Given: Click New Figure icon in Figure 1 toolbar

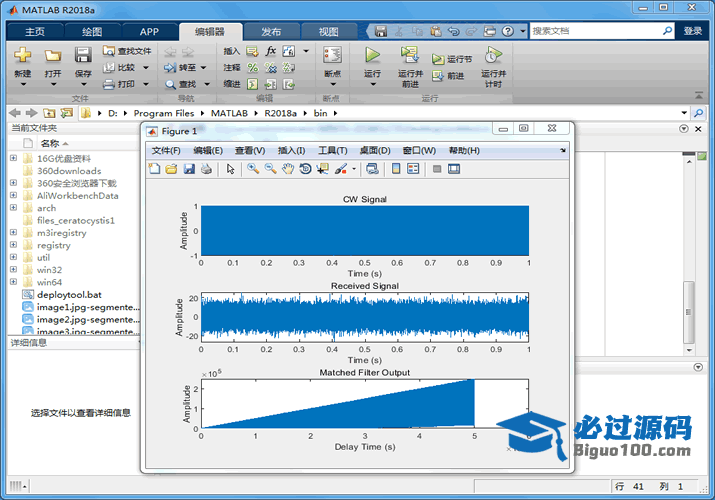Looking at the screenshot, I should point(155,169).
